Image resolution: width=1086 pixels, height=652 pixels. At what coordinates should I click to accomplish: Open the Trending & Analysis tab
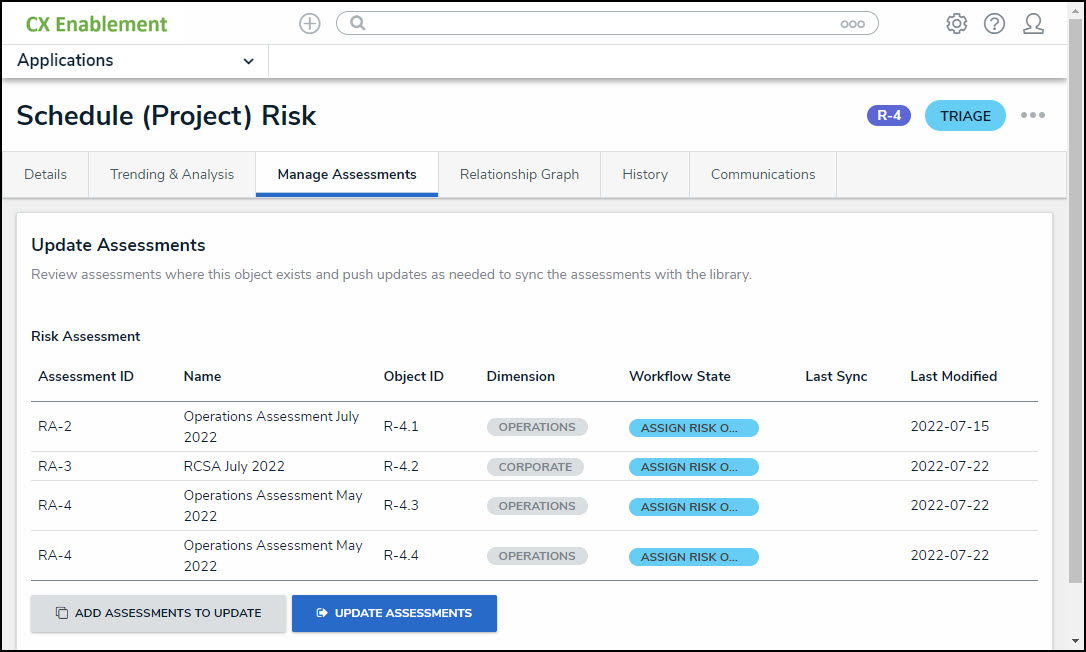pos(172,174)
